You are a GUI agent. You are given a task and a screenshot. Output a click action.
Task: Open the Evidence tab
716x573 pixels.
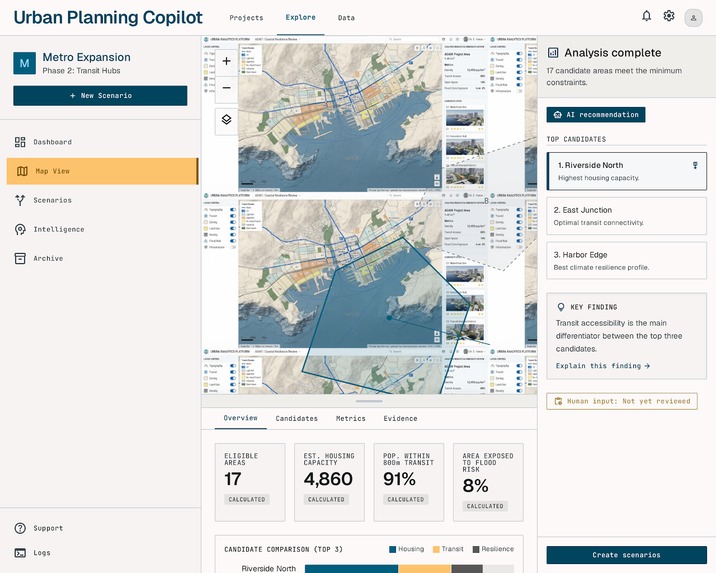400,418
